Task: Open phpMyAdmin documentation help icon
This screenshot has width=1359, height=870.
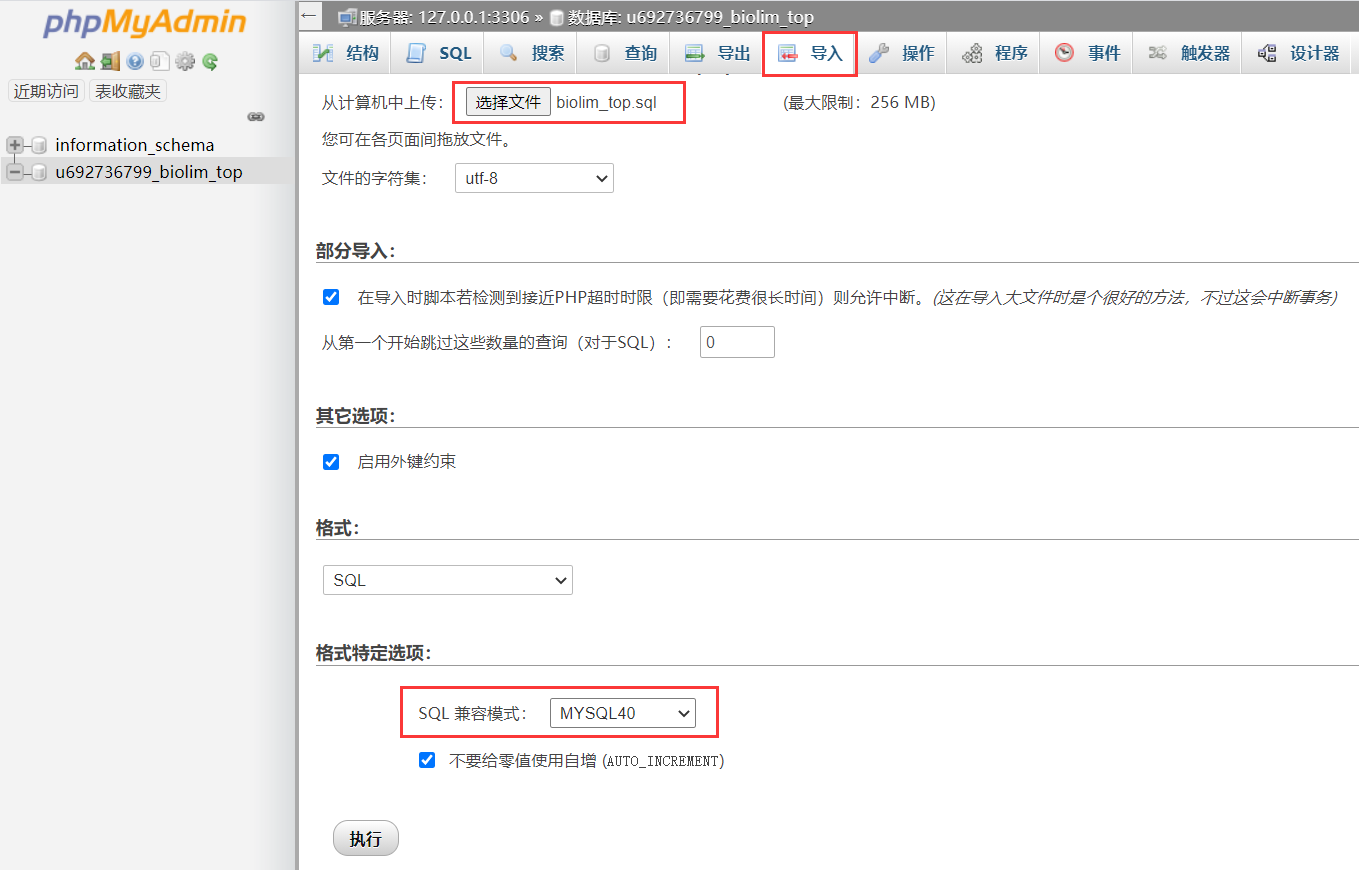Action: [135, 61]
